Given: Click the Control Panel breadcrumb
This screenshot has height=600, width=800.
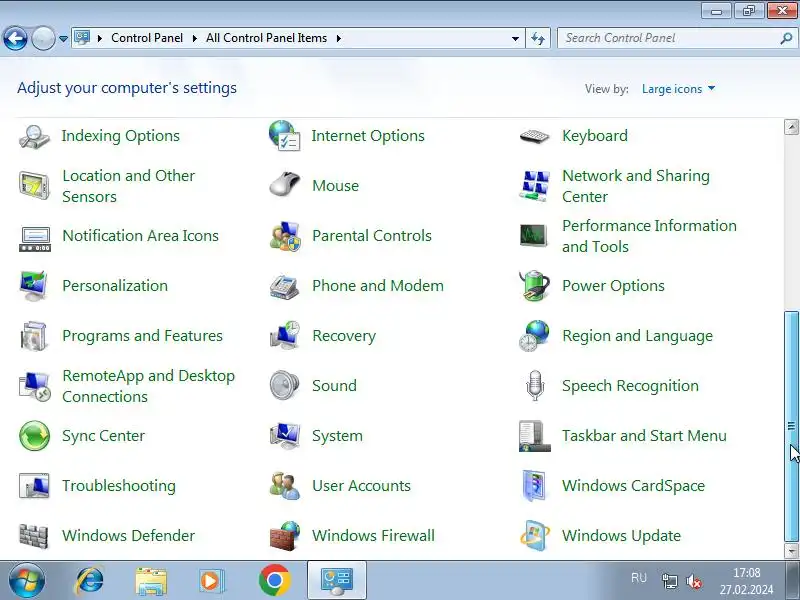Looking at the screenshot, I should click(147, 38).
